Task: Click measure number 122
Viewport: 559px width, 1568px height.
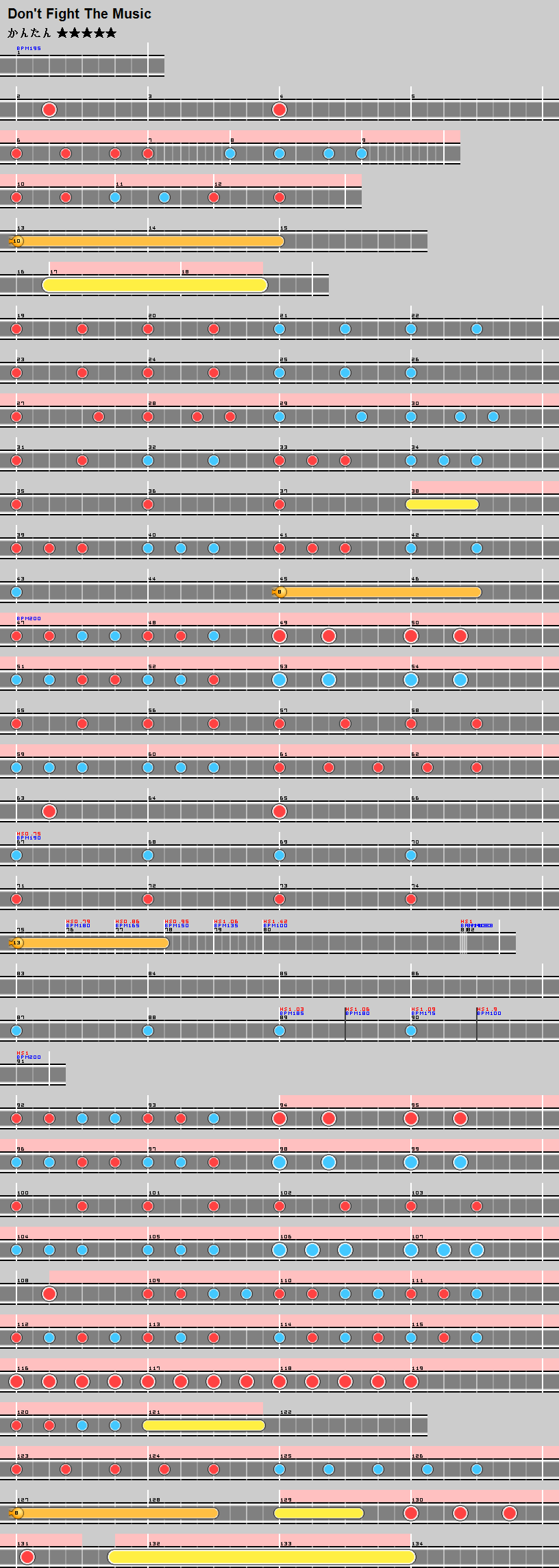Action: (286, 1412)
